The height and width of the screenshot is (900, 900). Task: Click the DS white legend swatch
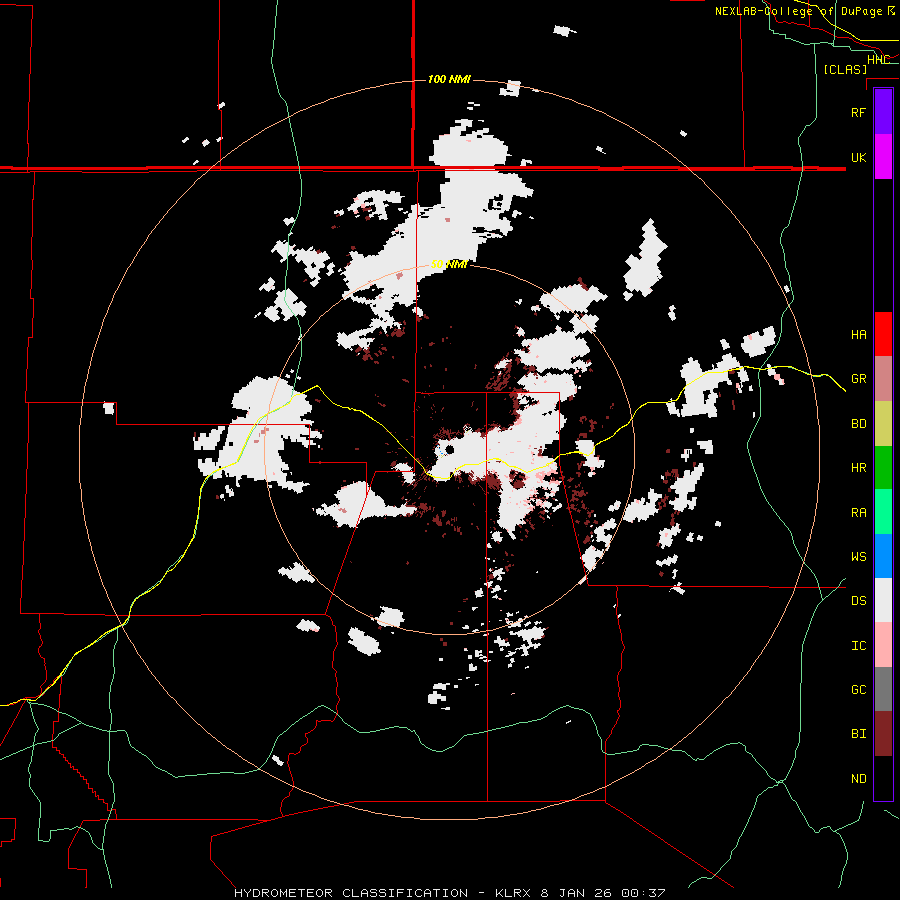pos(883,600)
